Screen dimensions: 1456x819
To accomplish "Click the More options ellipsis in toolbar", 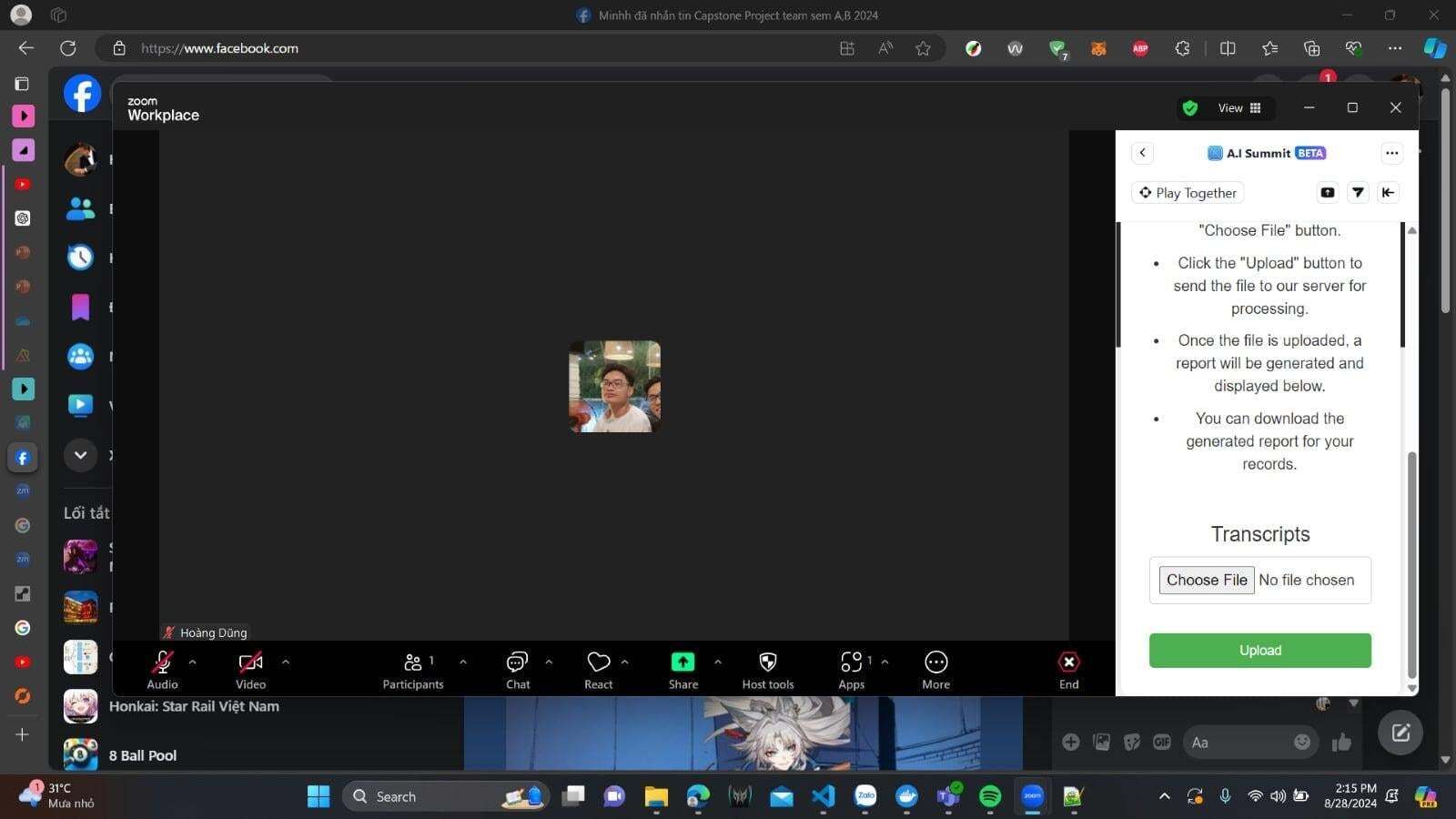I will (x=935, y=670).
